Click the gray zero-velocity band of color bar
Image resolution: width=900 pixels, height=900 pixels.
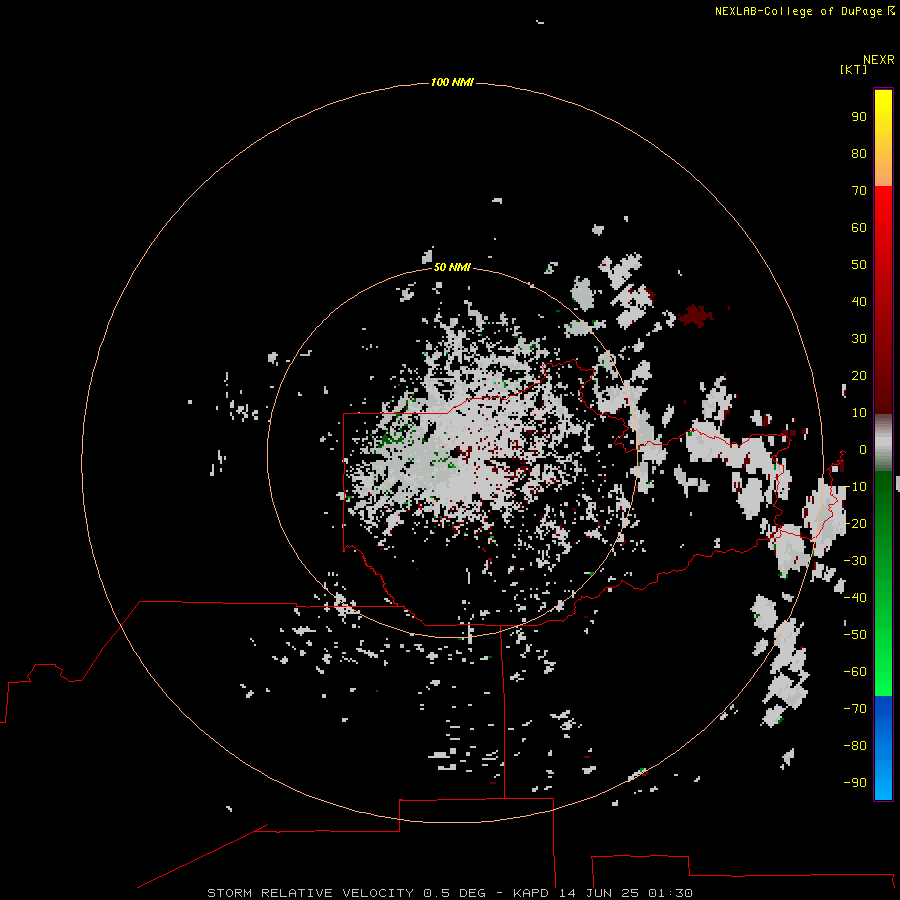(x=883, y=443)
